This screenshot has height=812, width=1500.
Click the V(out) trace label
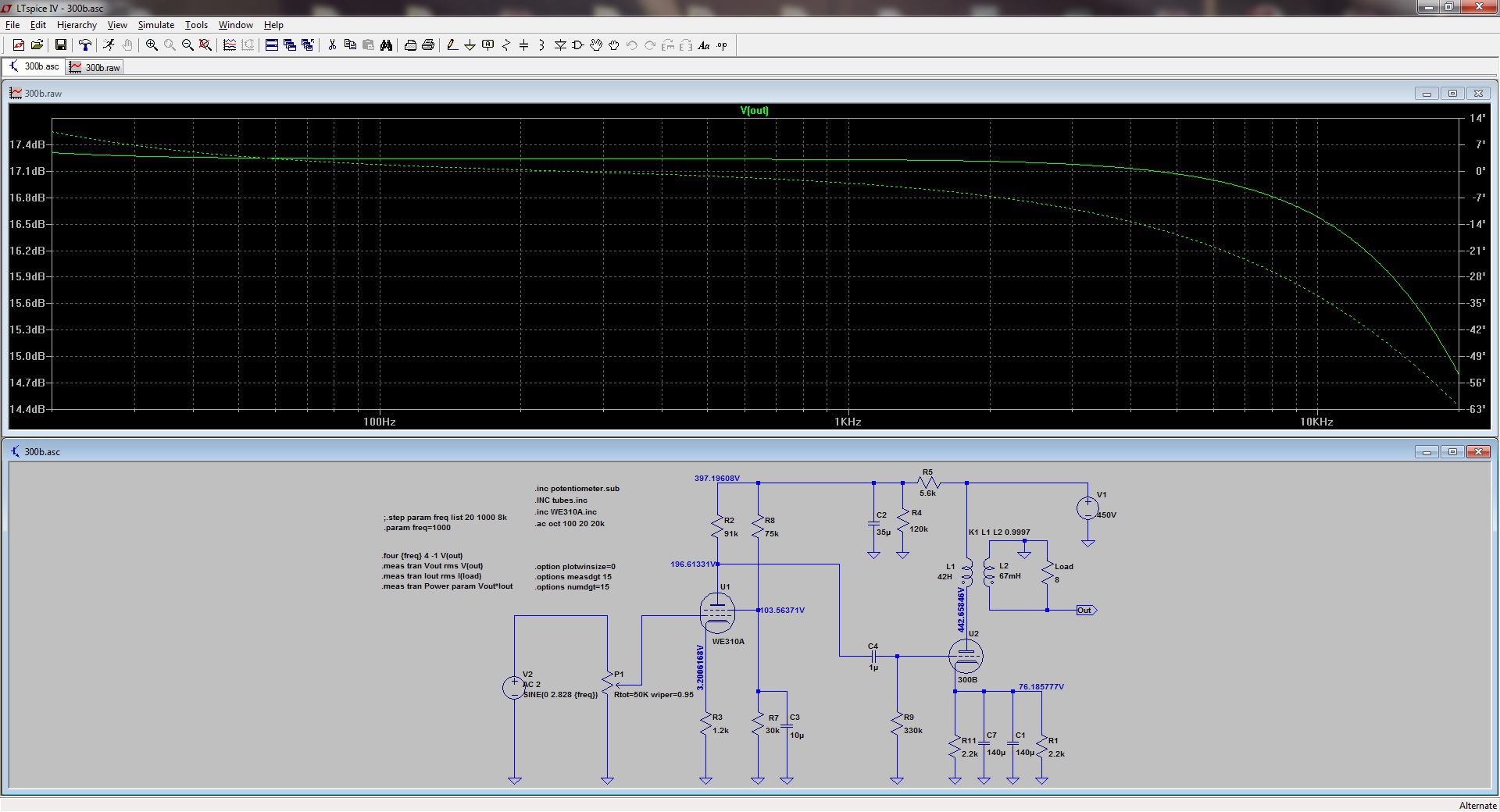[754, 110]
